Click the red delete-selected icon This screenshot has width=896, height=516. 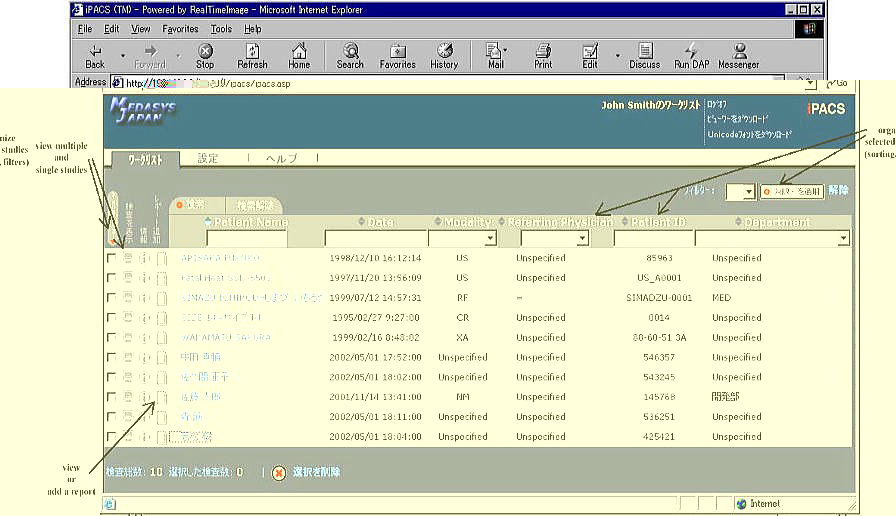click(x=279, y=472)
